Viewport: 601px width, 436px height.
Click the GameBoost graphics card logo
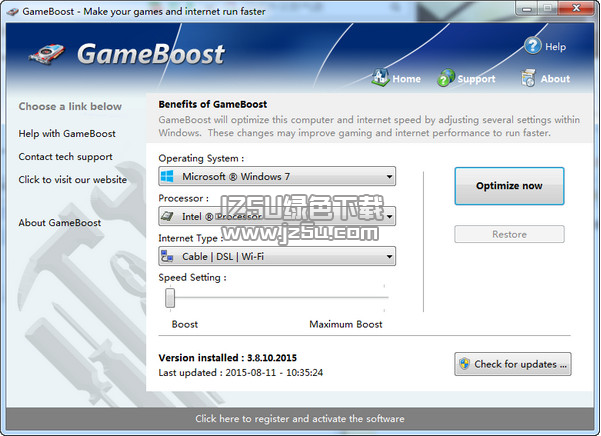pyautogui.click(x=46, y=54)
